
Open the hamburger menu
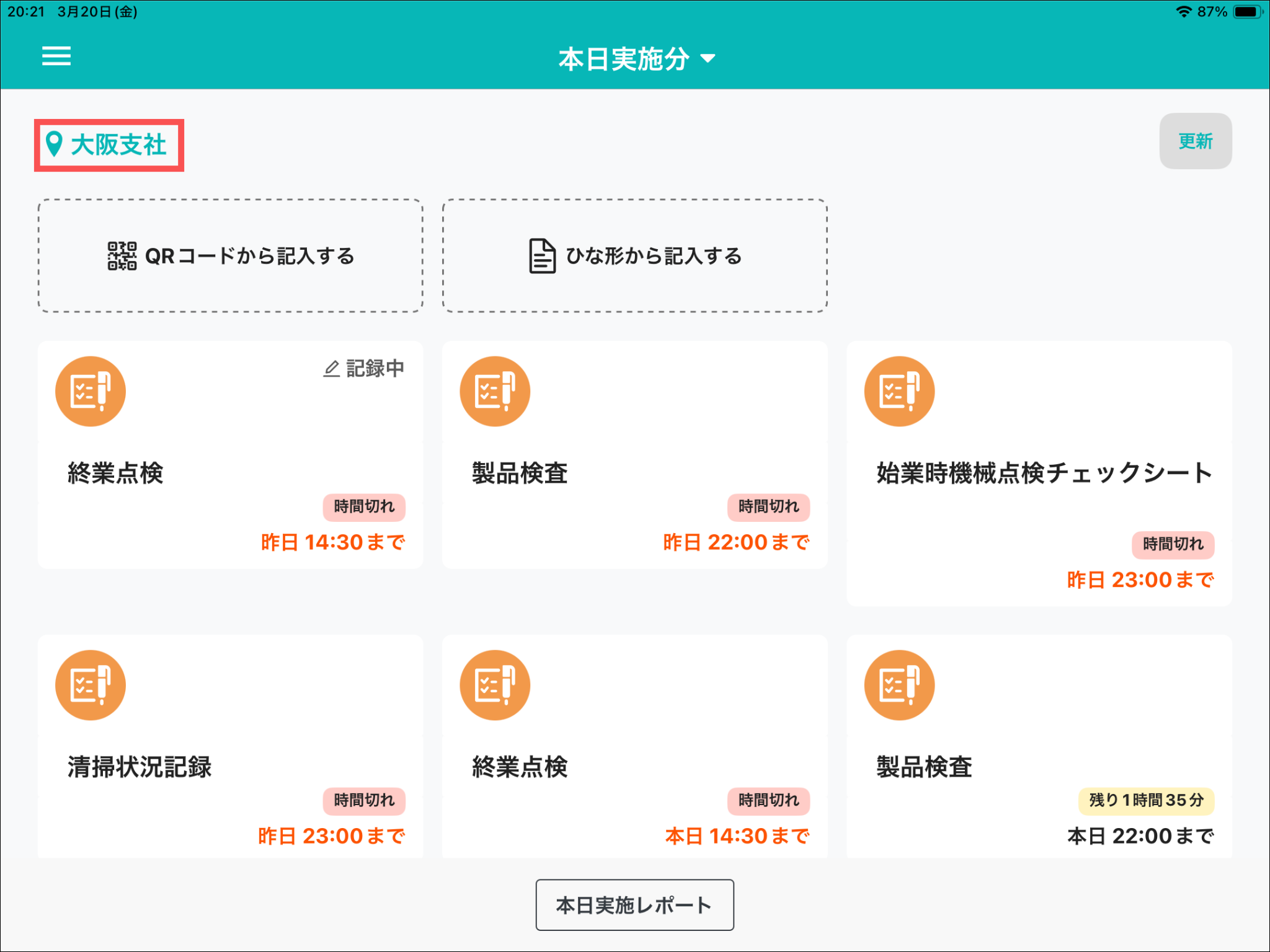click(x=56, y=56)
